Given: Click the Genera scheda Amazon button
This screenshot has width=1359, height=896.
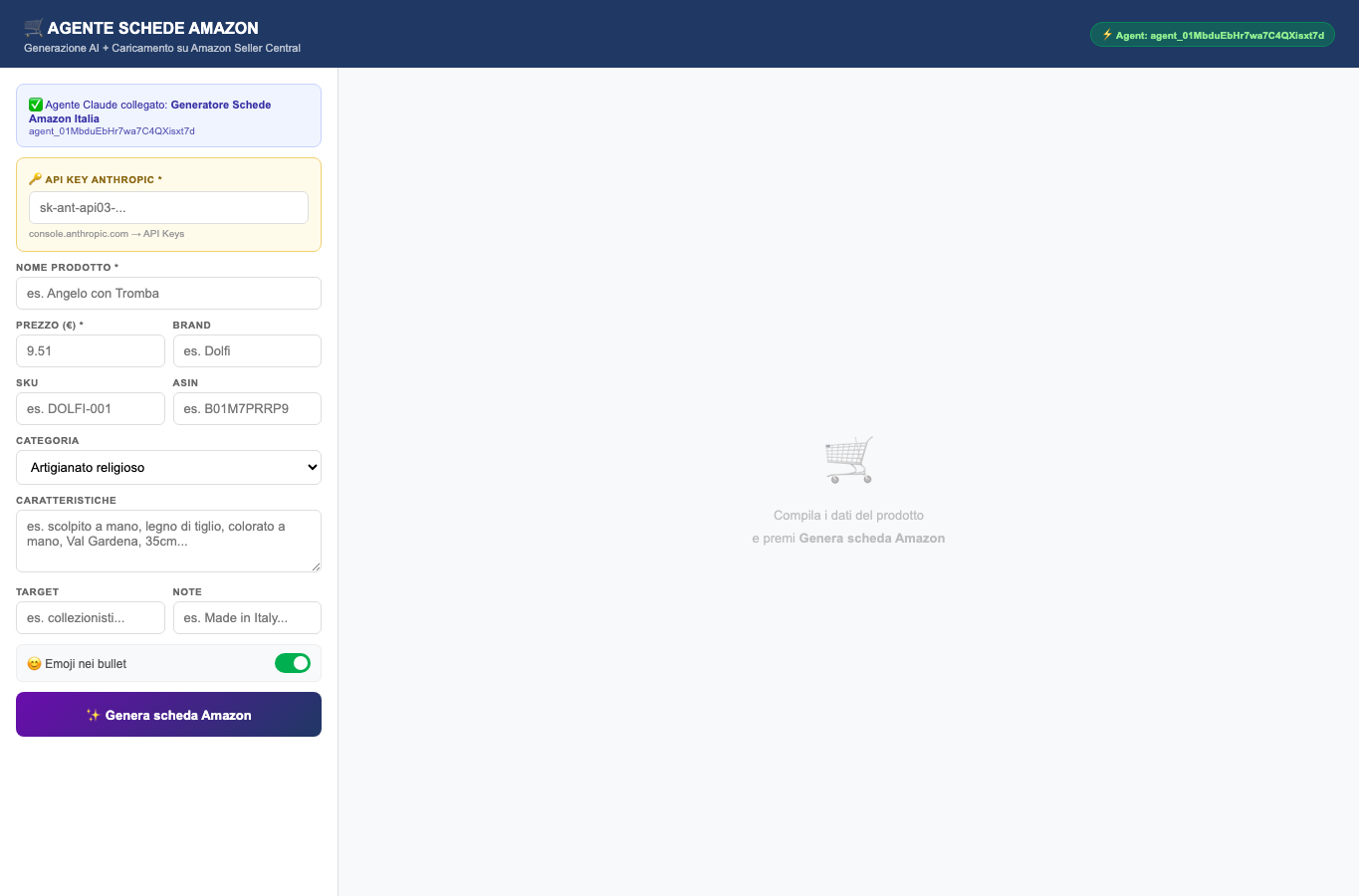Looking at the screenshot, I should coord(168,715).
